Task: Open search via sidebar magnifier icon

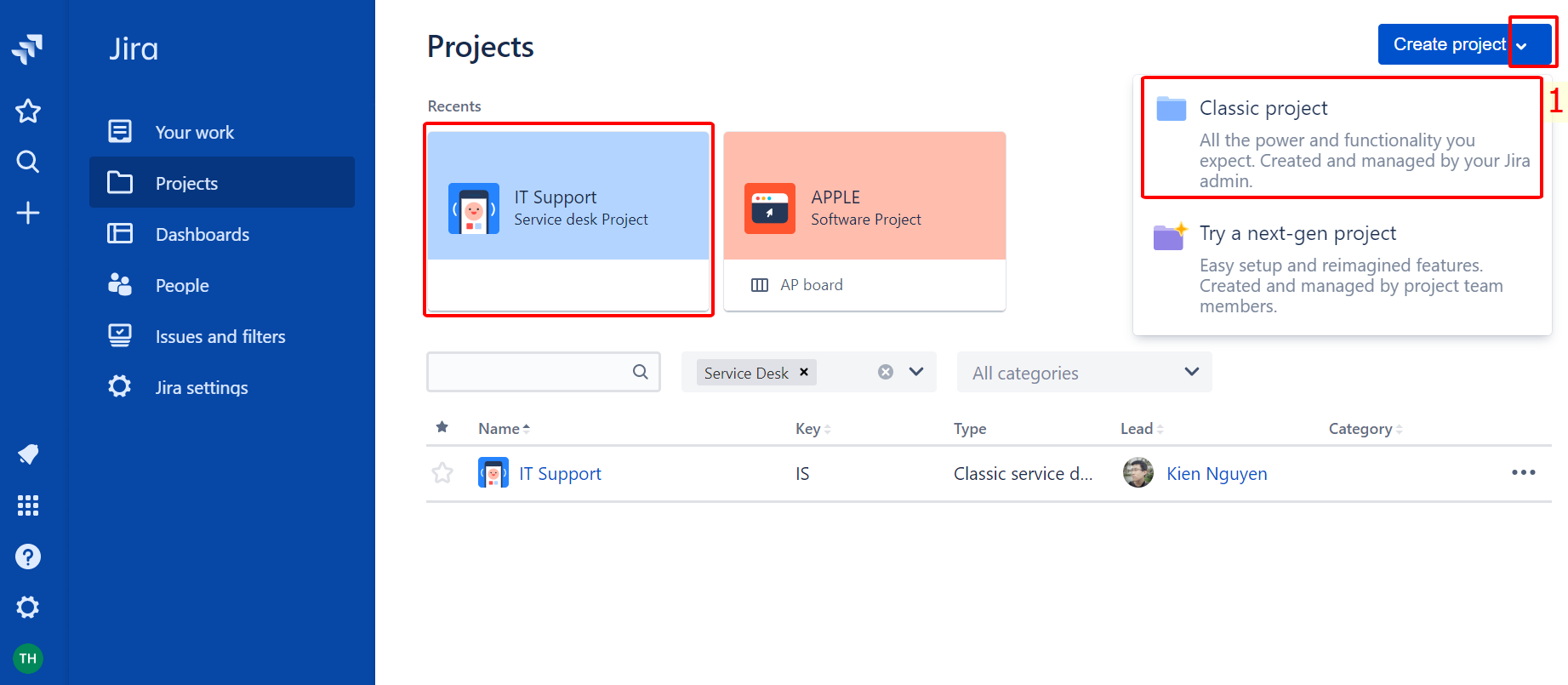Action: tap(28, 162)
